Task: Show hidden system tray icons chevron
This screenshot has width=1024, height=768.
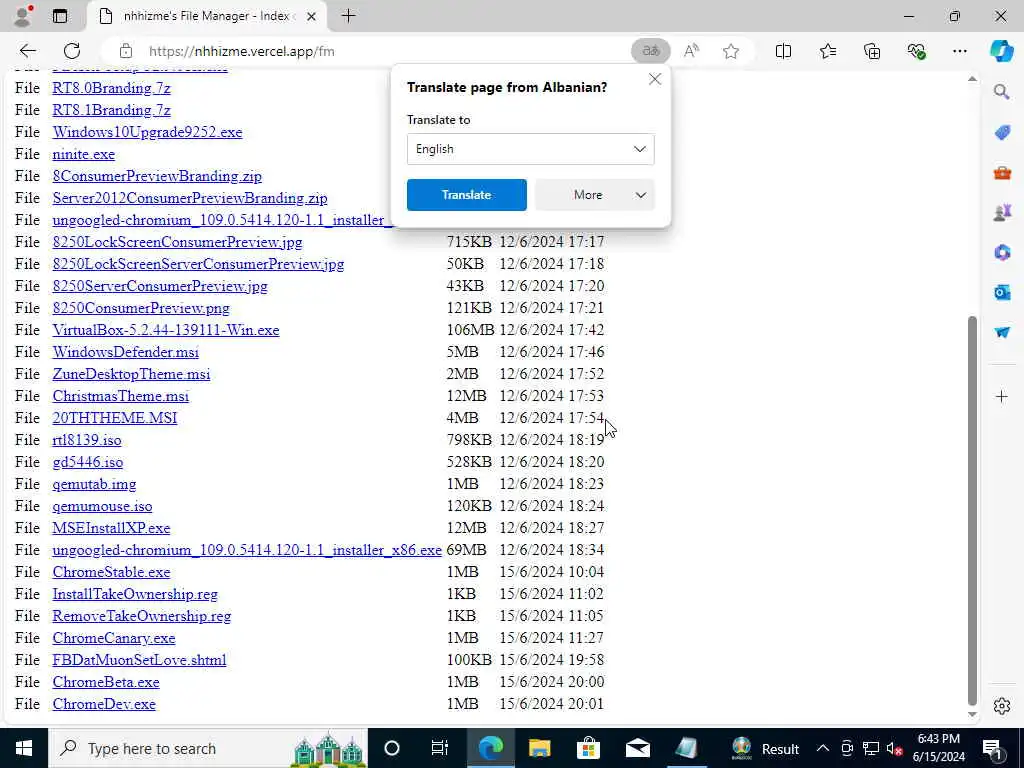Action: (x=823, y=748)
